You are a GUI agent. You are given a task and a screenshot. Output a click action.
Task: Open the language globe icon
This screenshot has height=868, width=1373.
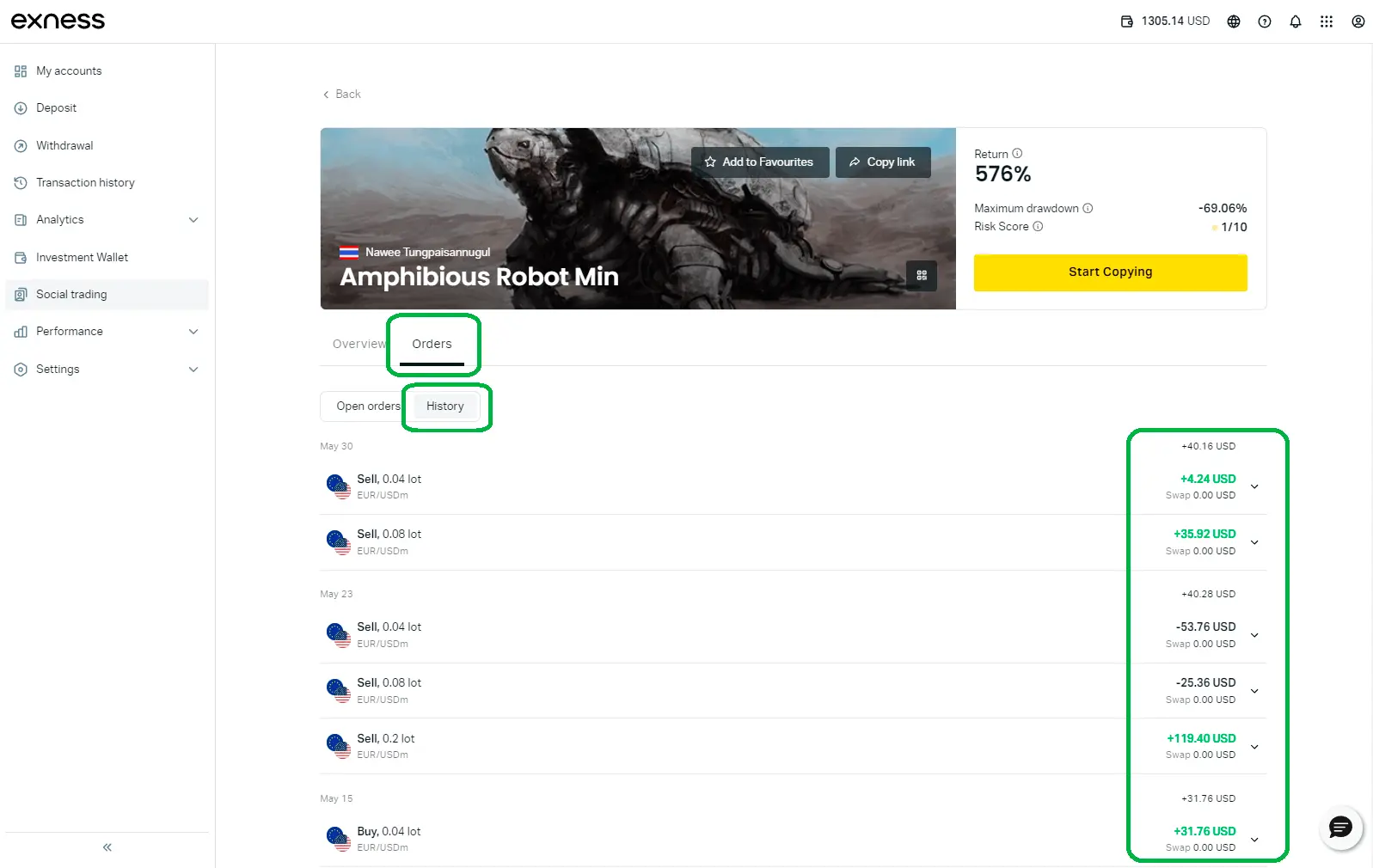tap(1234, 21)
